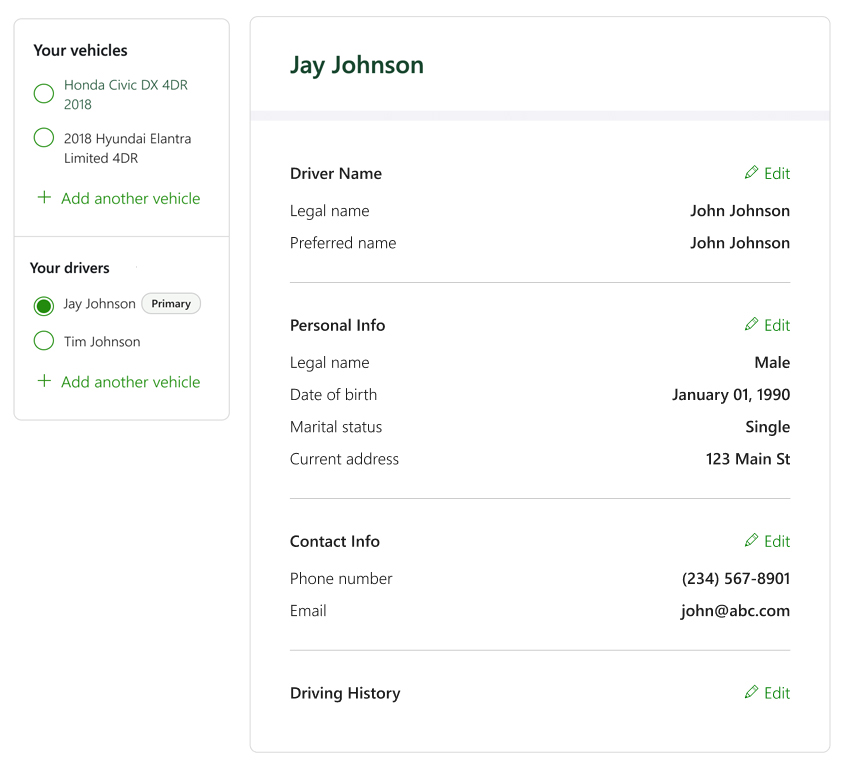849x765 pixels.
Task: Click the Jay Johnson page heading
Action: tap(357, 66)
